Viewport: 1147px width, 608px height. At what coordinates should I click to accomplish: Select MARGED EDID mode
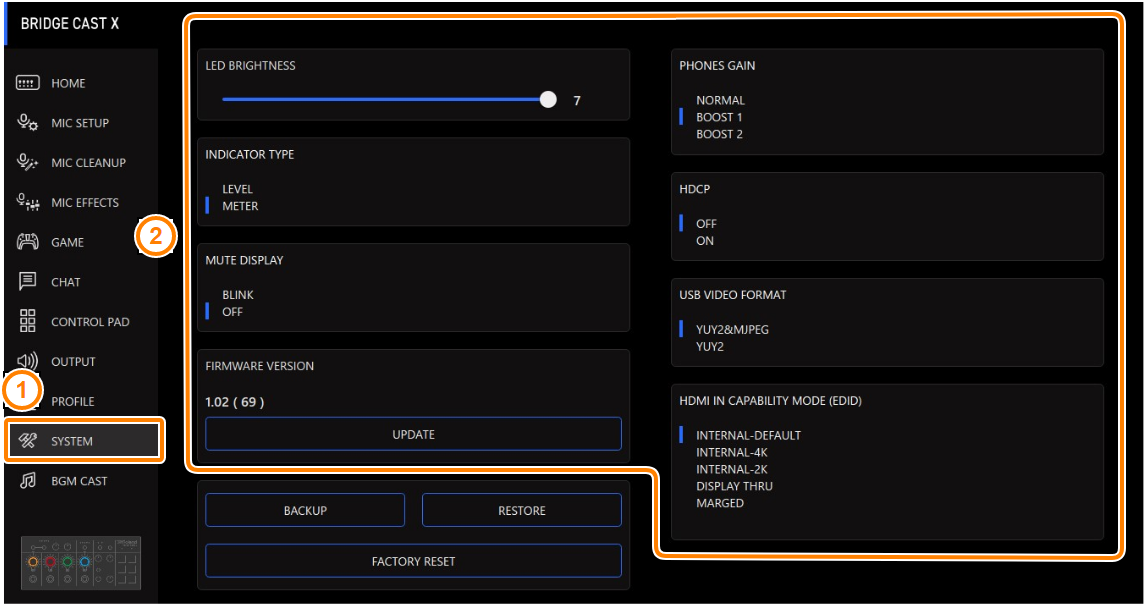pos(720,503)
